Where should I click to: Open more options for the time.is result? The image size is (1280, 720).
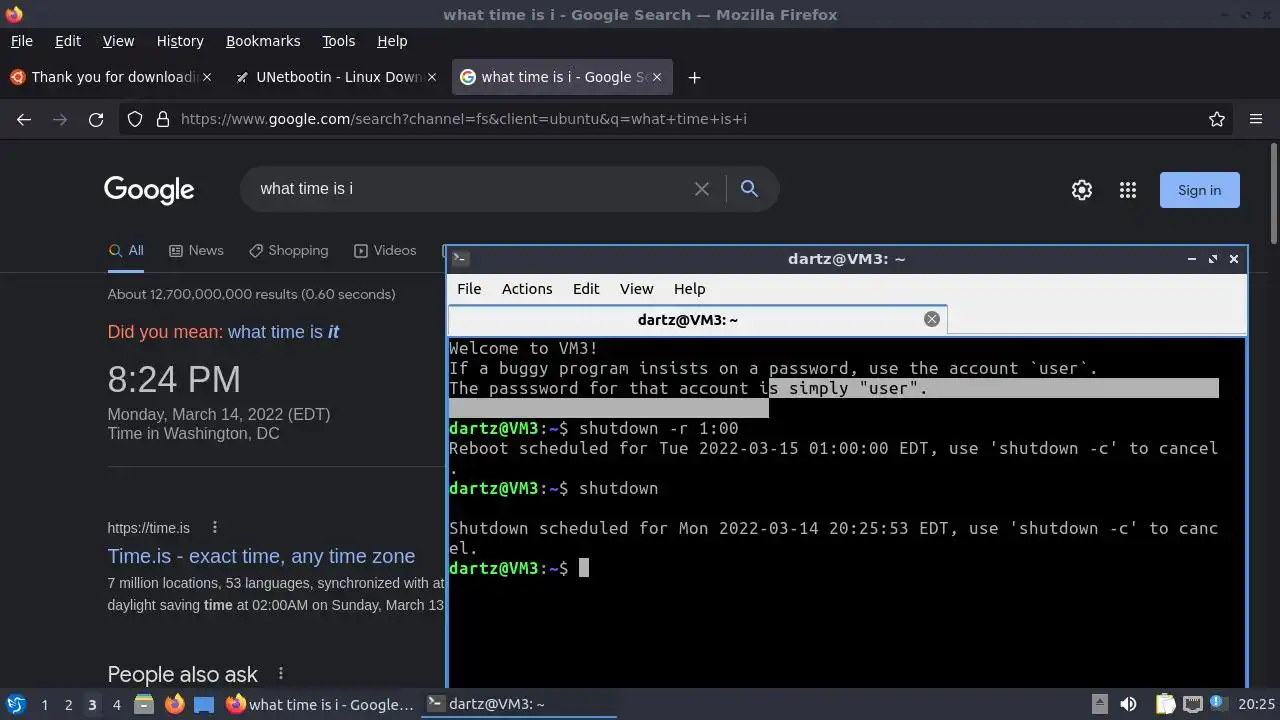tap(214, 527)
